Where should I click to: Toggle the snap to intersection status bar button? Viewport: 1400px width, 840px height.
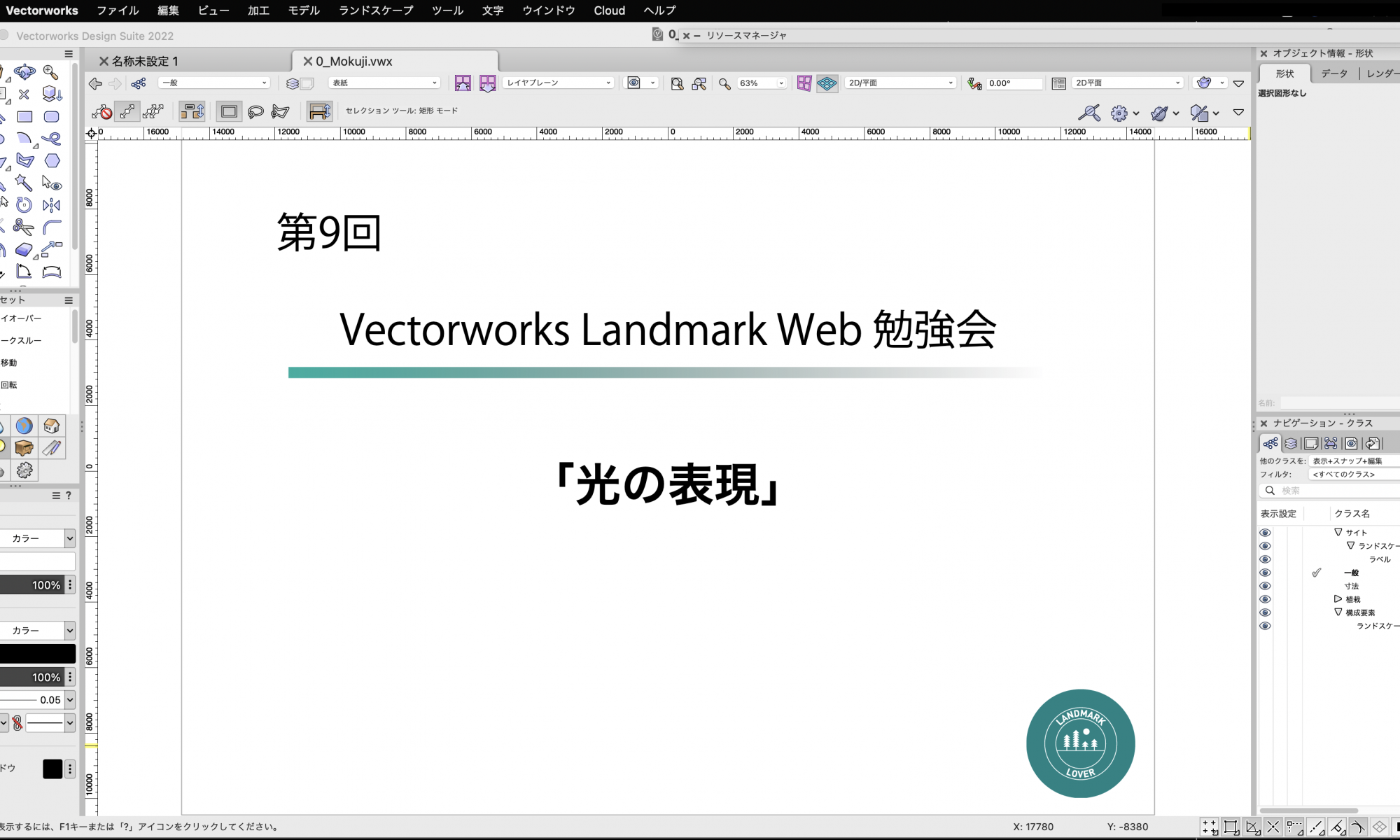click(1273, 827)
